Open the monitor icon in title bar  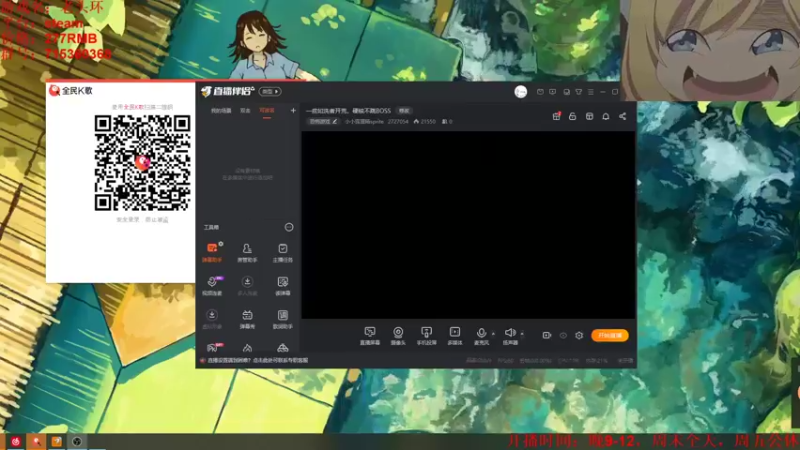point(553,92)
